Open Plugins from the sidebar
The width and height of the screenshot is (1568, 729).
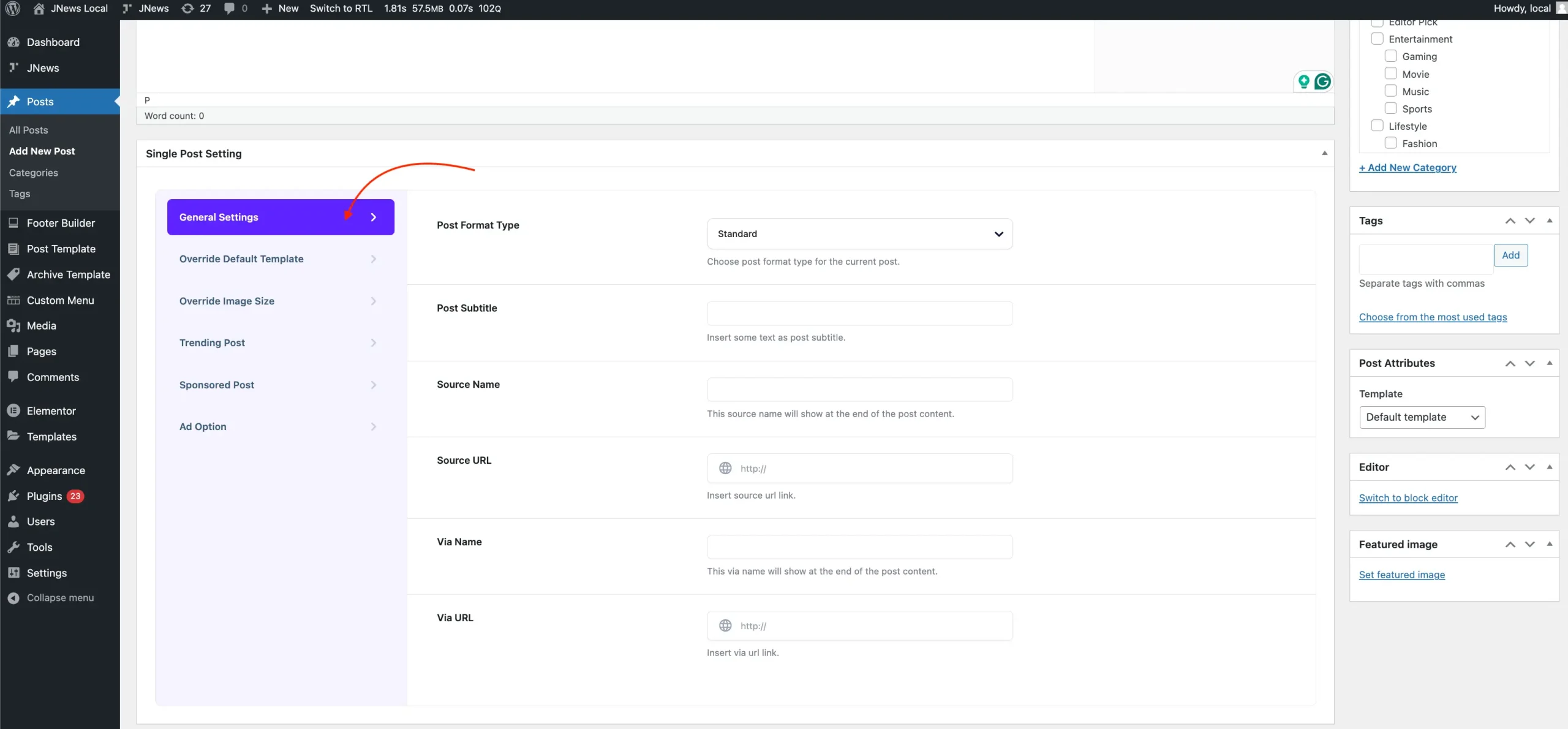tap(44, 496)
